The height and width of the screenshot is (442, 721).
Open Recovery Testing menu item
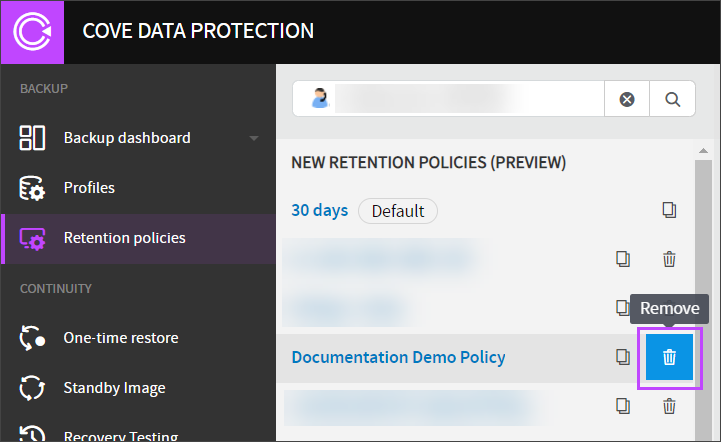coord(120,435)
